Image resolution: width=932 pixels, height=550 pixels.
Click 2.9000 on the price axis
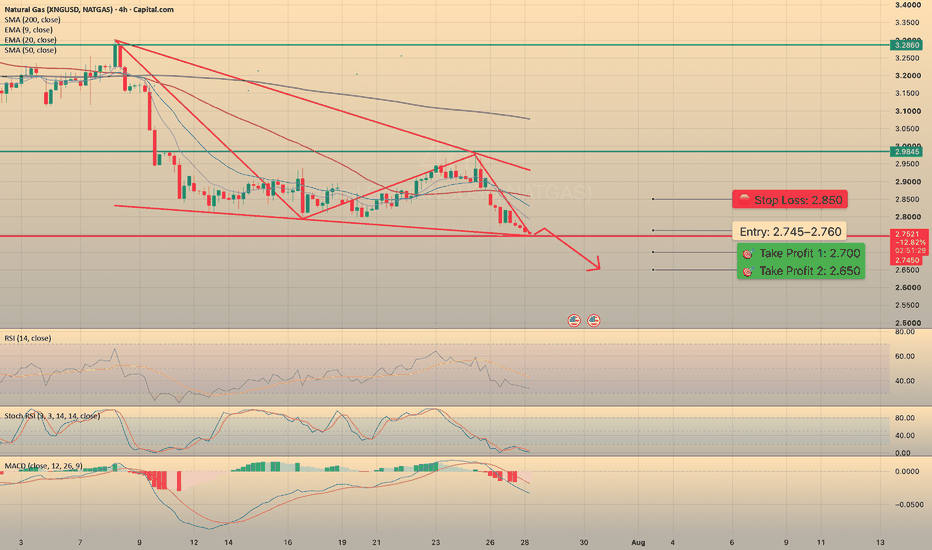click(908, 182)
